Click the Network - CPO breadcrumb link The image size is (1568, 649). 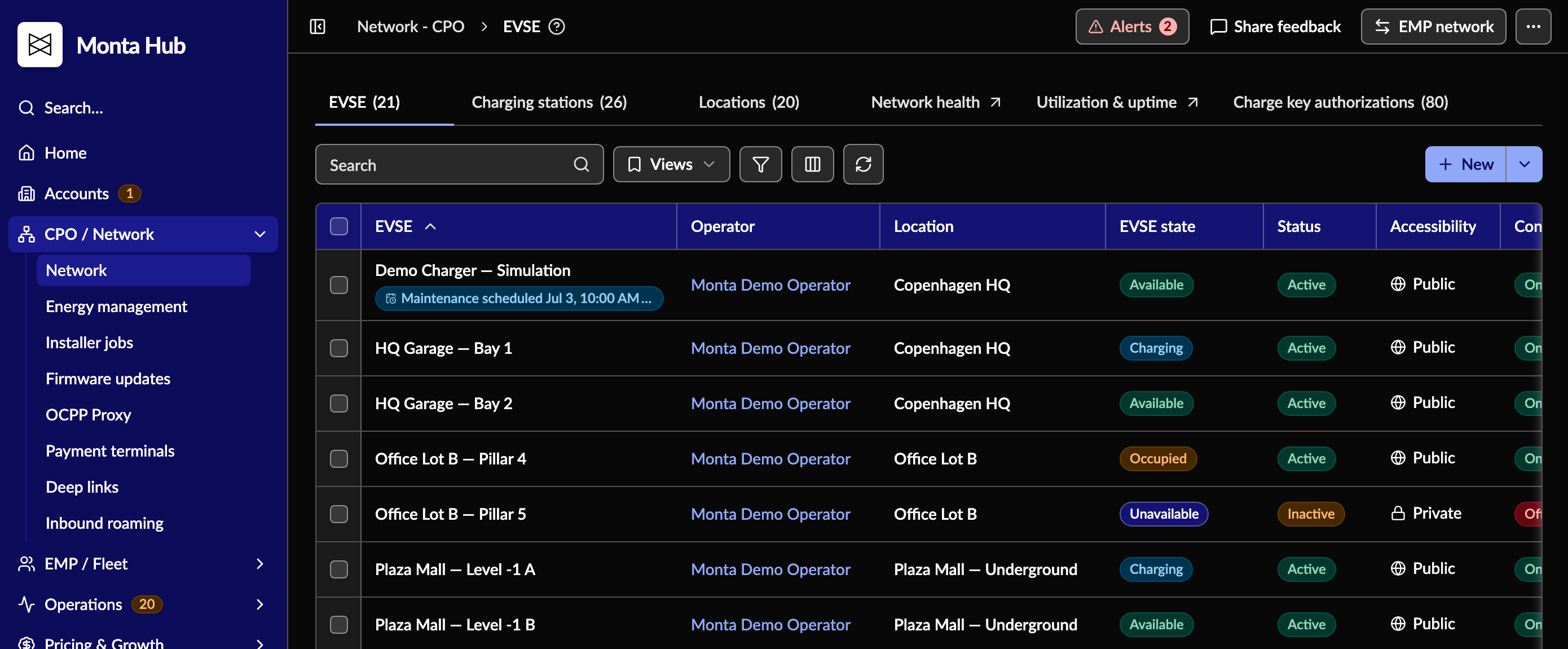tap(410, 27)
